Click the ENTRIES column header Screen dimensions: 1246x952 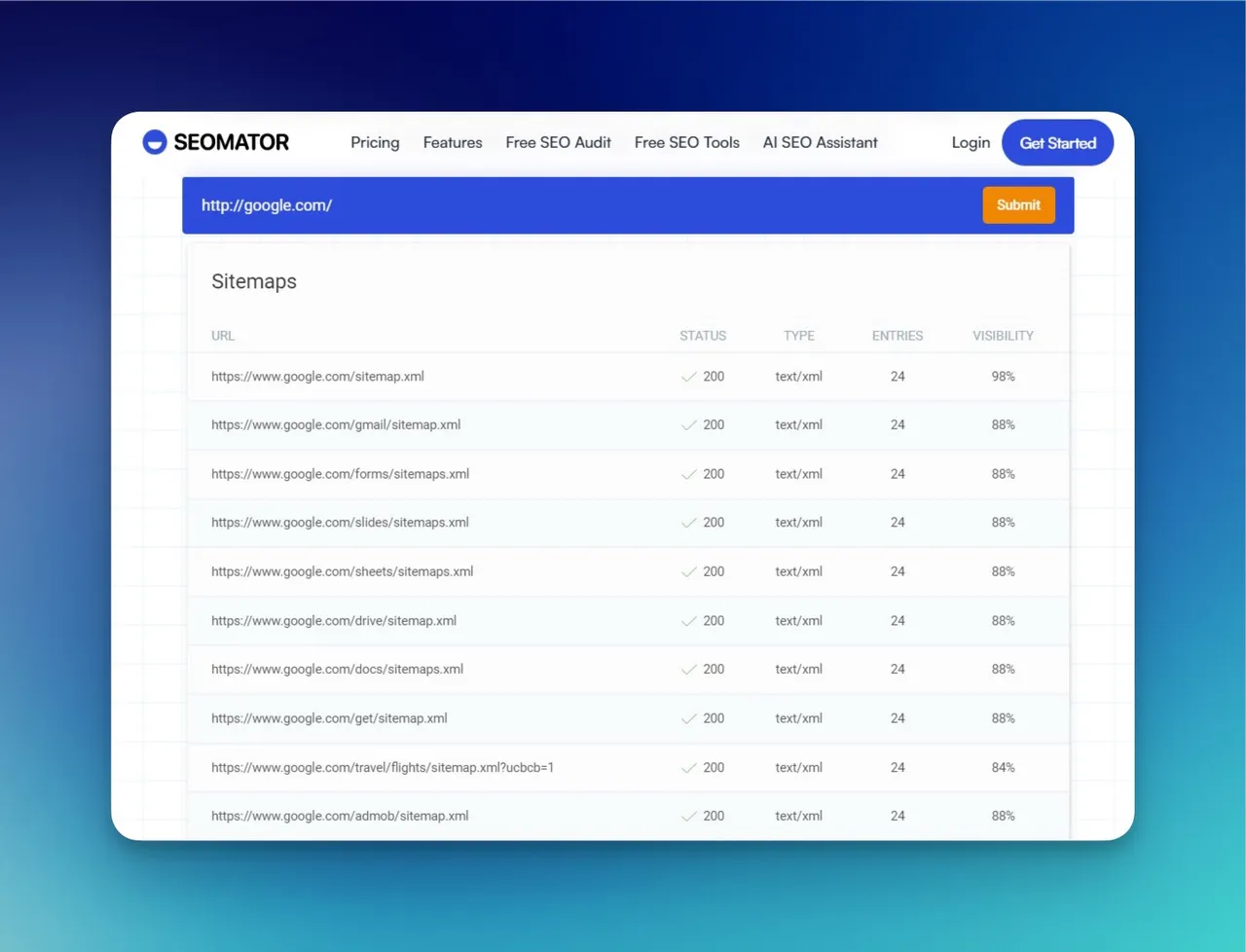pyautogui.click(x=898, y=335)
